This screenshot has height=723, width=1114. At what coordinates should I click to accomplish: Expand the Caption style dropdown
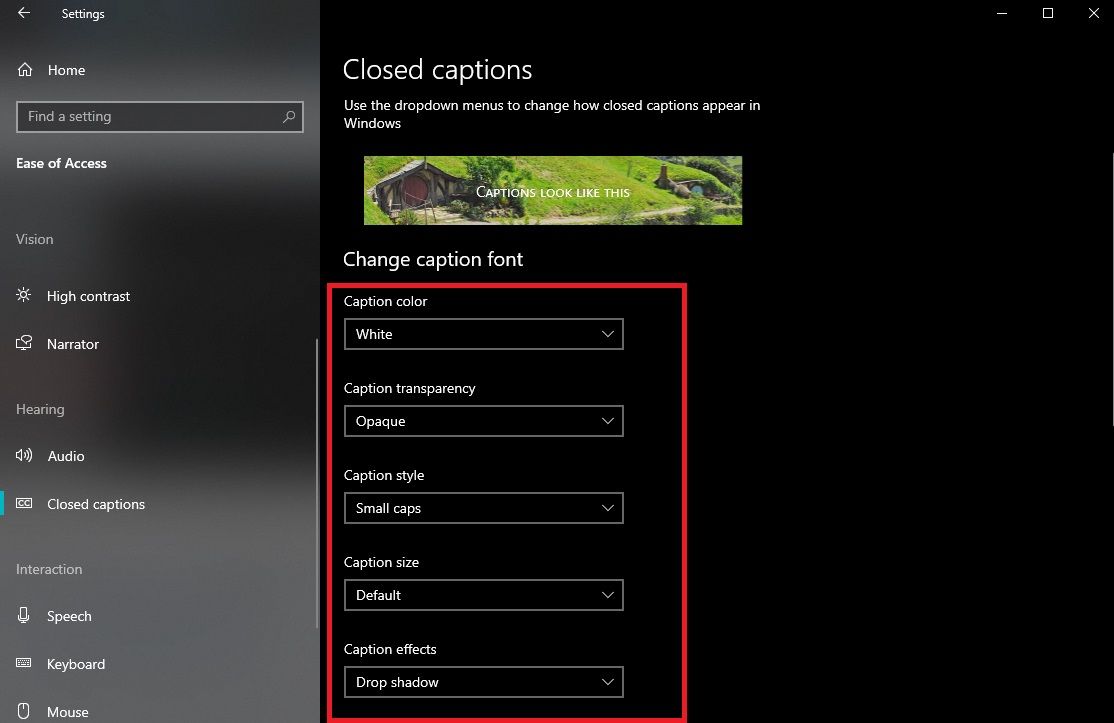tap(483, 508)
